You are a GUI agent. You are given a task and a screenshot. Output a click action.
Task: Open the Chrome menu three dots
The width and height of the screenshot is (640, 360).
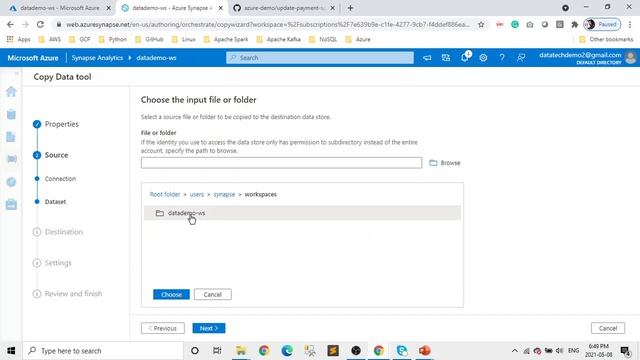(x=631, y=24)
